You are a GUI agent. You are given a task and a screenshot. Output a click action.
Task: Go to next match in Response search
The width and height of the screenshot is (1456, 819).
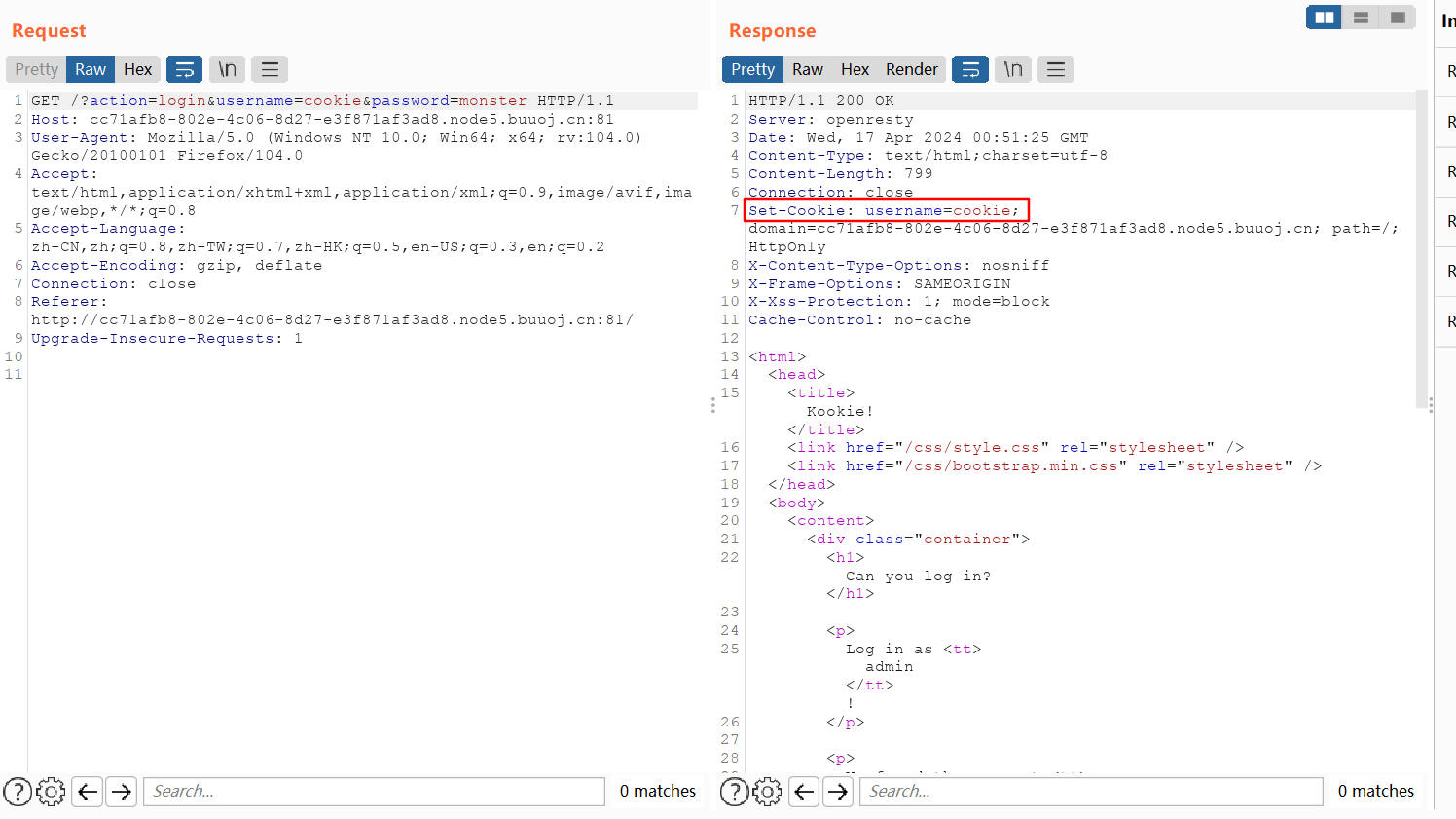838,792
